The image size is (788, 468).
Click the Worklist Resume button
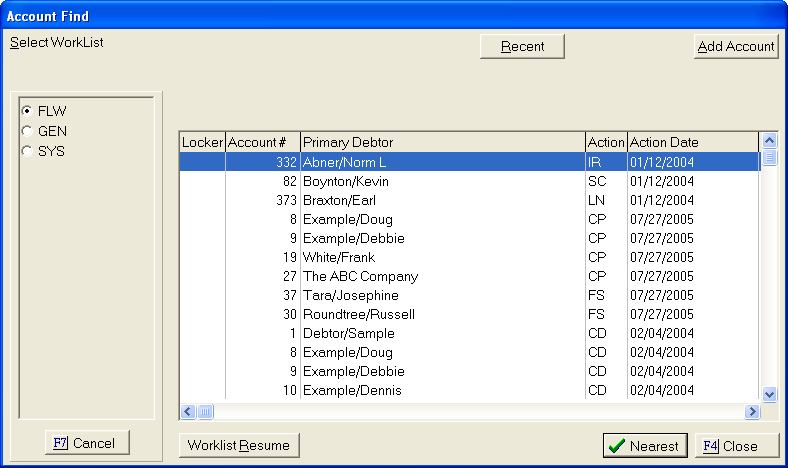tap(239, 446)
